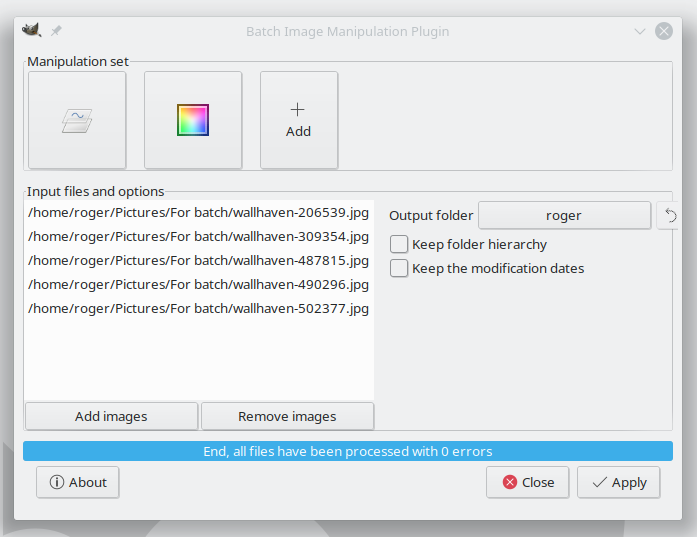Viewport: 697px width, 537px height.
Task: Open the roger output folder chooser
Action: coord(564,215)
